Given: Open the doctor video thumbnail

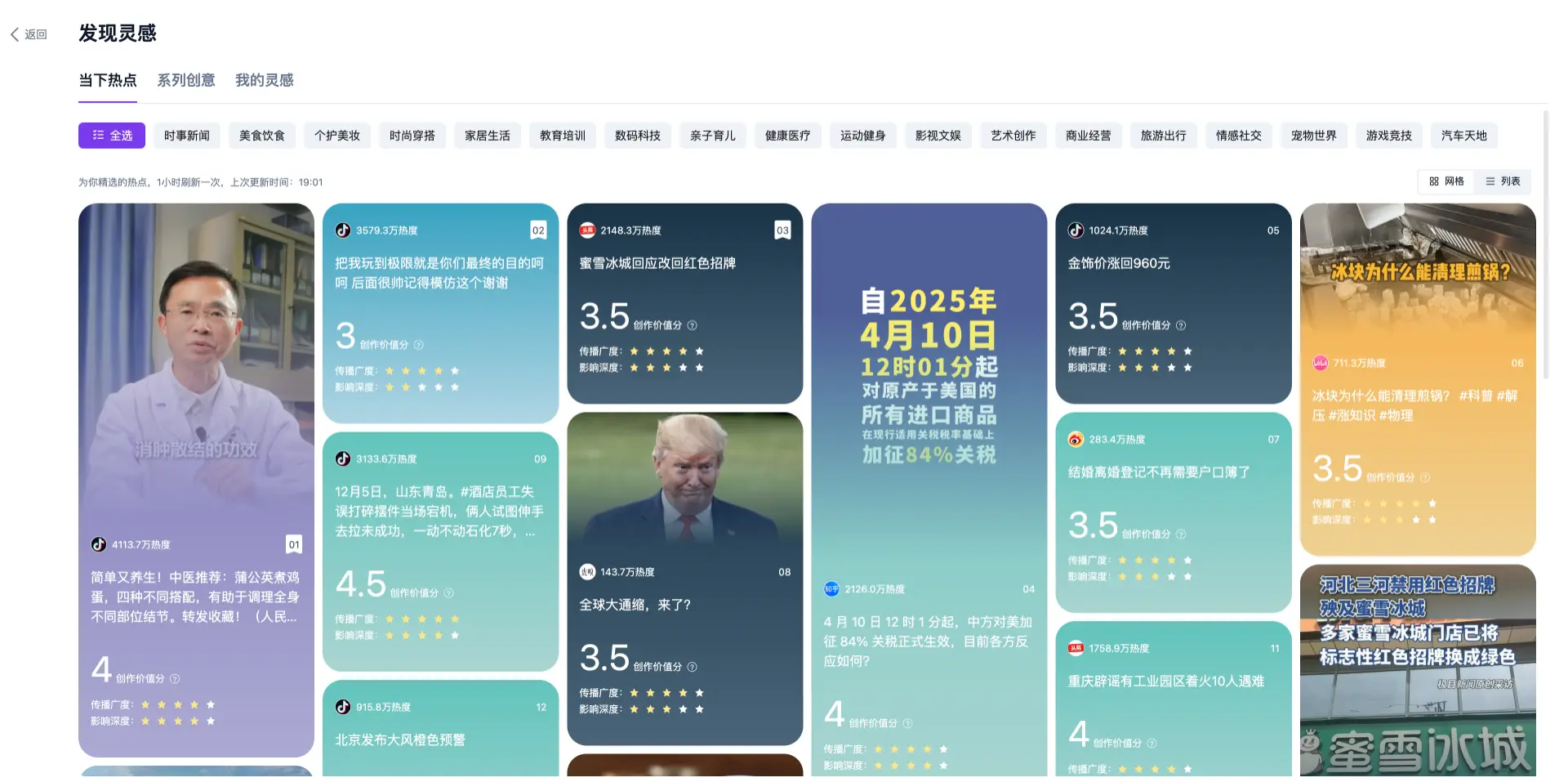Looking at the screenshot, I should pyautogui.click(x=196, y=360).
